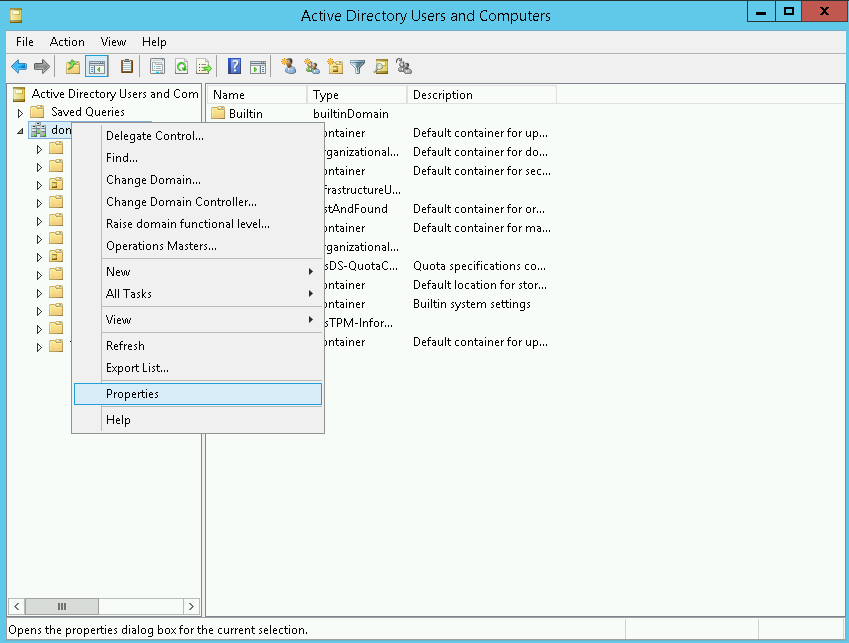Select Properties from the context menu
Viewport: 849px width, 643px height.
(198, 394)
